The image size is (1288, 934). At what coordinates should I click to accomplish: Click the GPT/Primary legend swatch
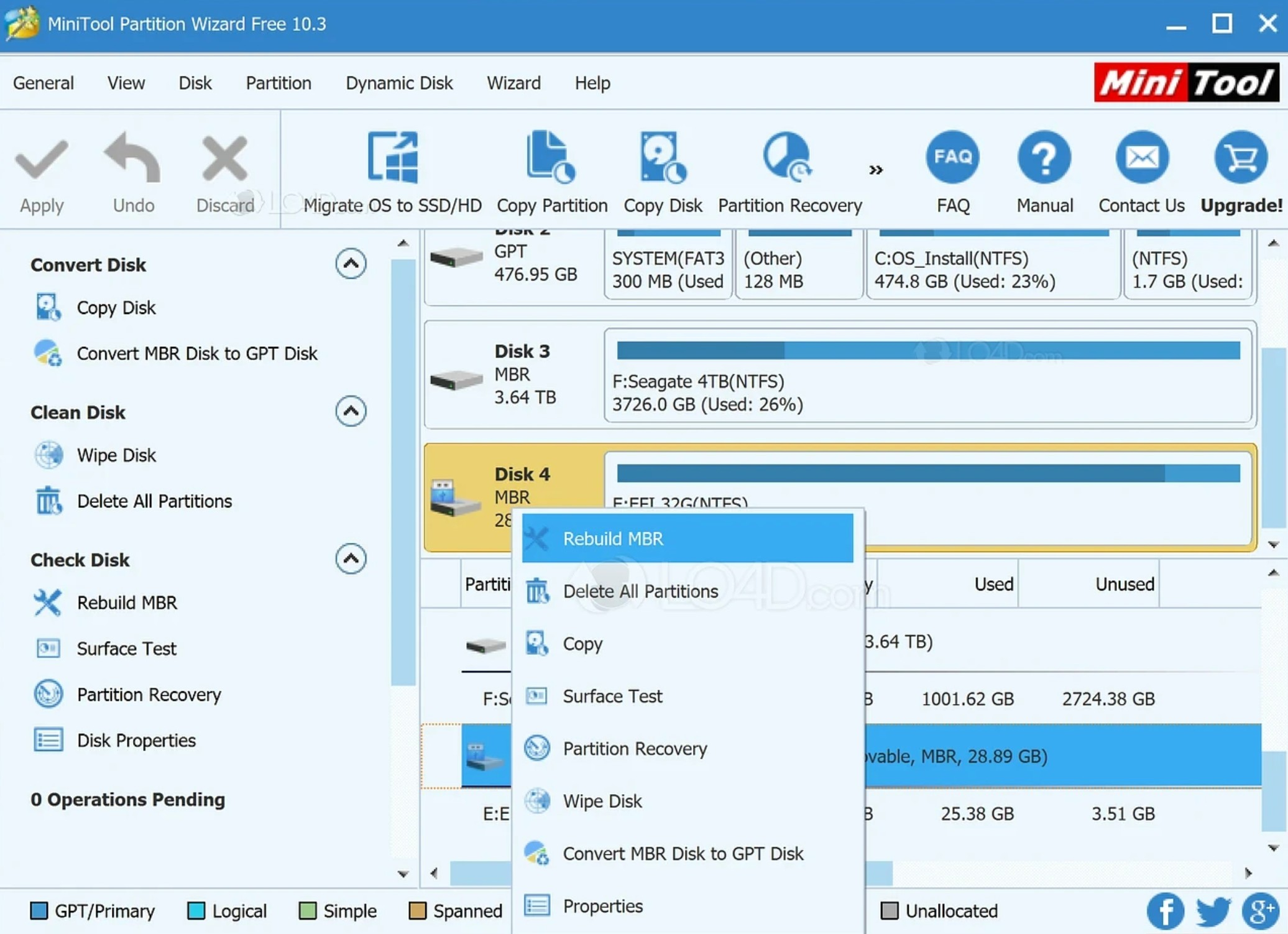tap(39, 911)
